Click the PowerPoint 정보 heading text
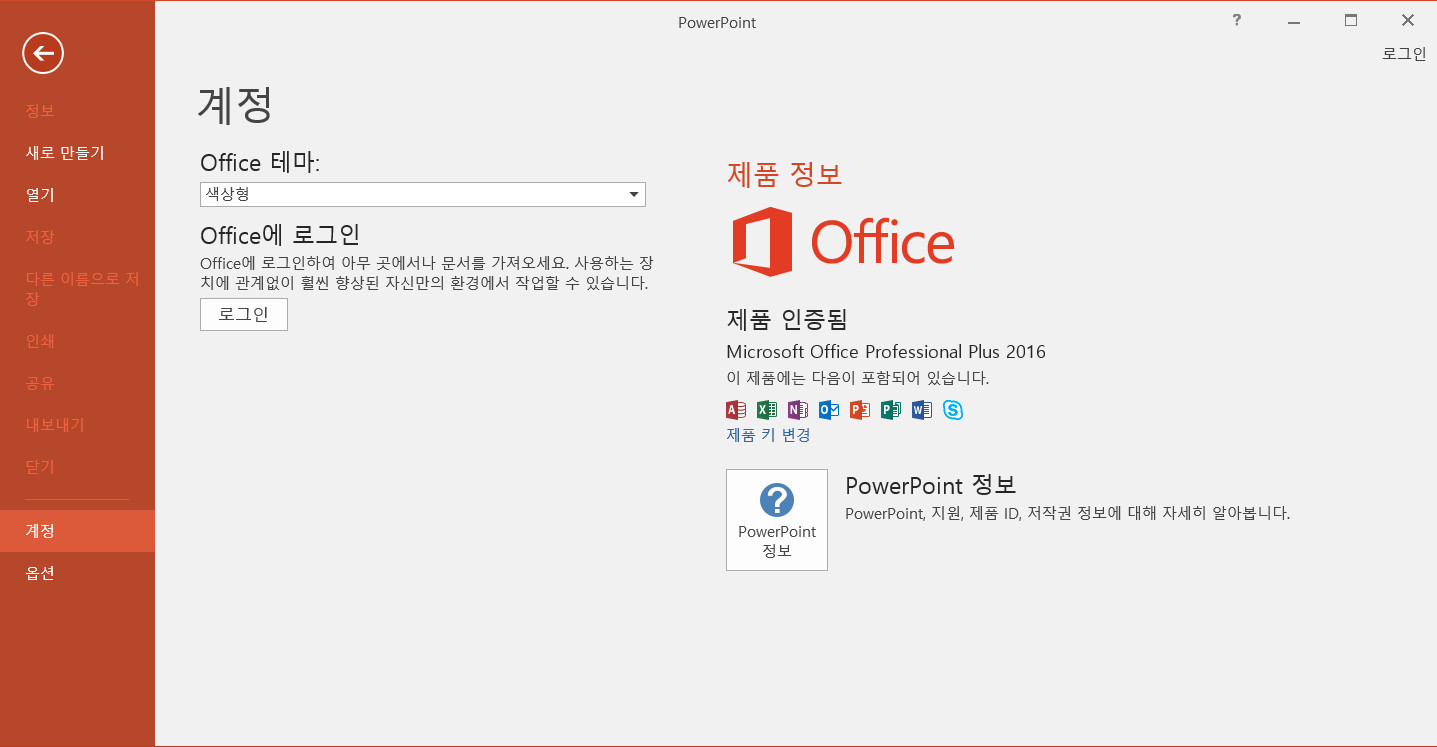1437x747 pixels. [x=931, y=486]
